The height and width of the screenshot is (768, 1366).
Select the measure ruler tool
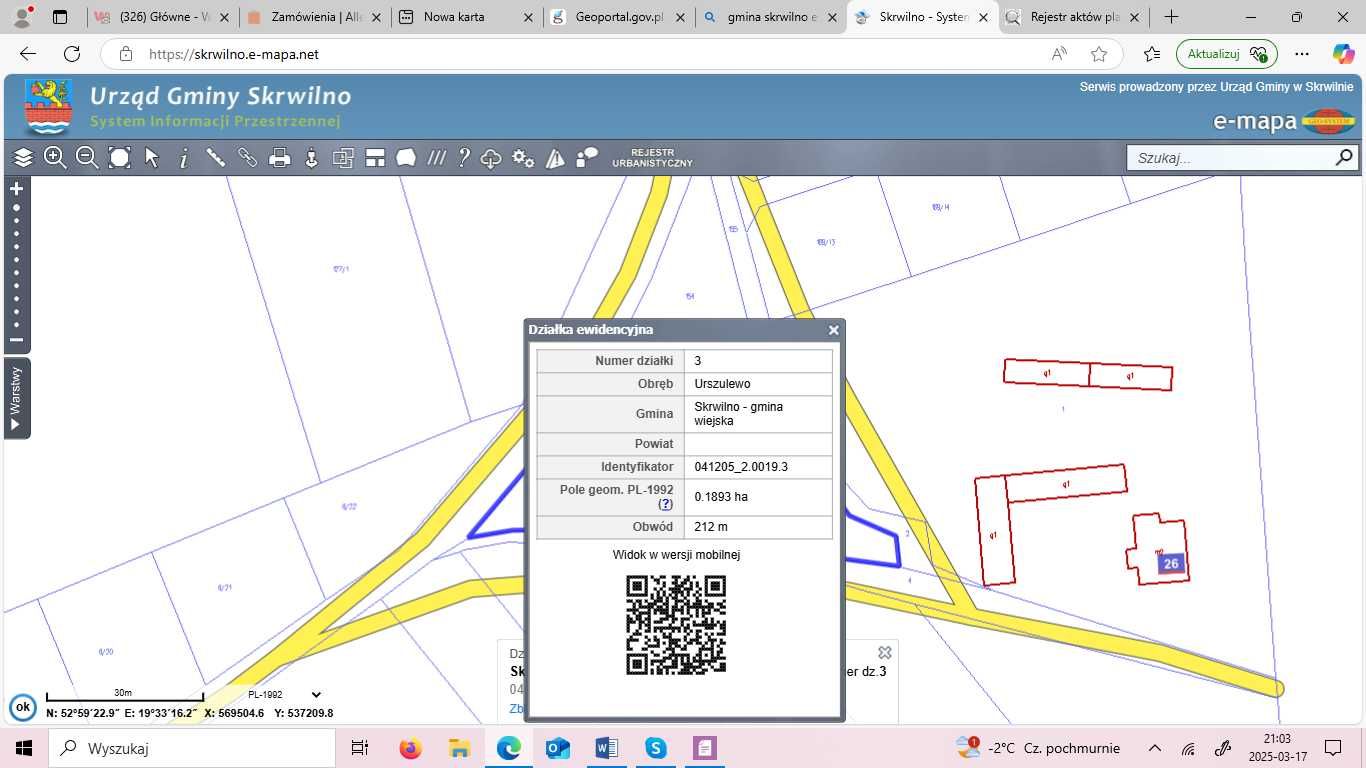click(x=216, y=158)
